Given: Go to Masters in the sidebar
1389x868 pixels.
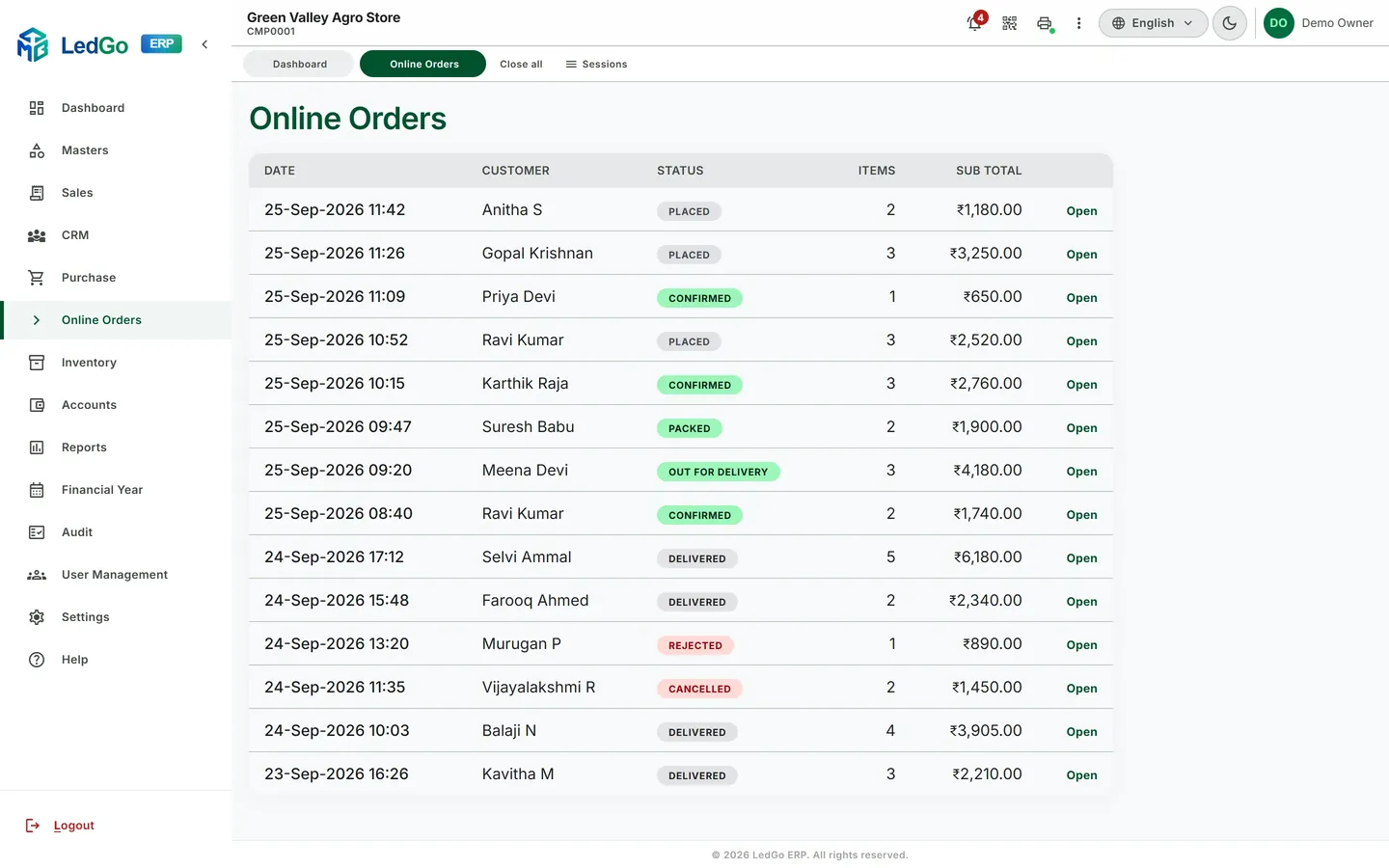Looking at the screenshot, I should point(85,150).
